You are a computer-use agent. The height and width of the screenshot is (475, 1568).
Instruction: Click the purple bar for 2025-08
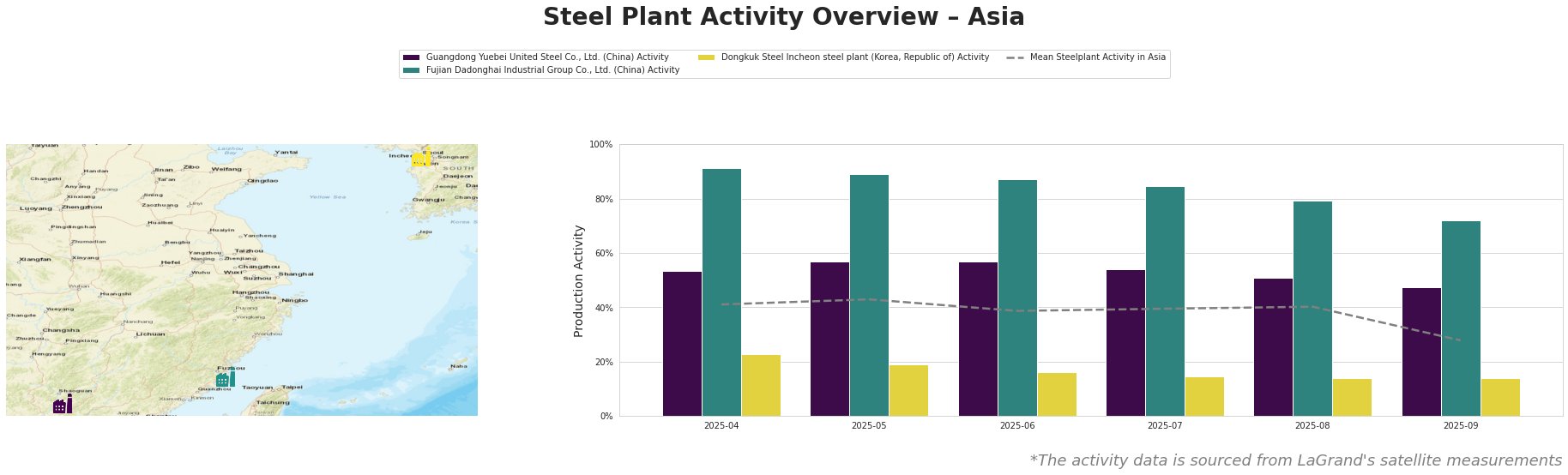tap(1273, 347)
